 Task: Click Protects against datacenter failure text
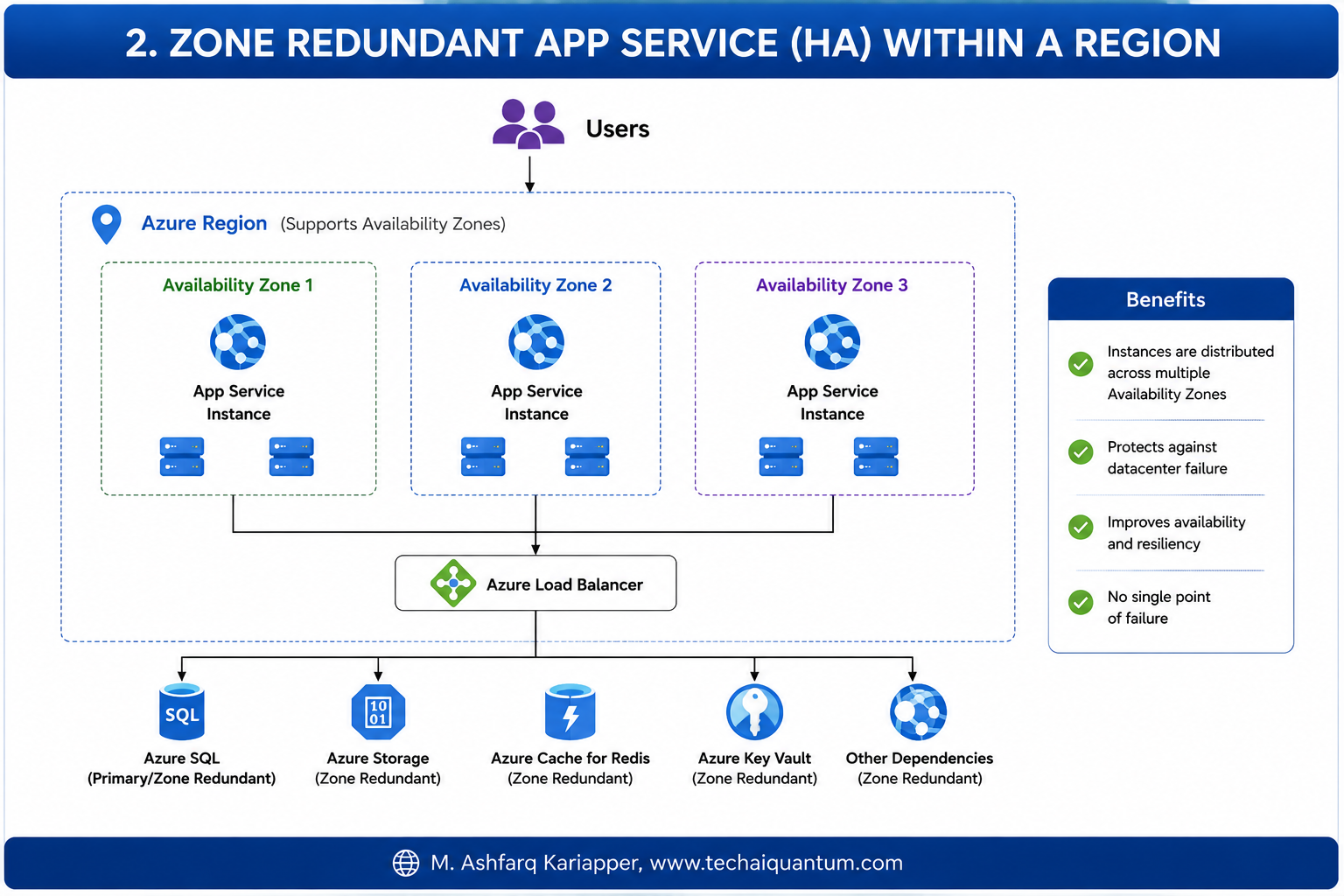pyautogui.click(x=1167, y=458)
